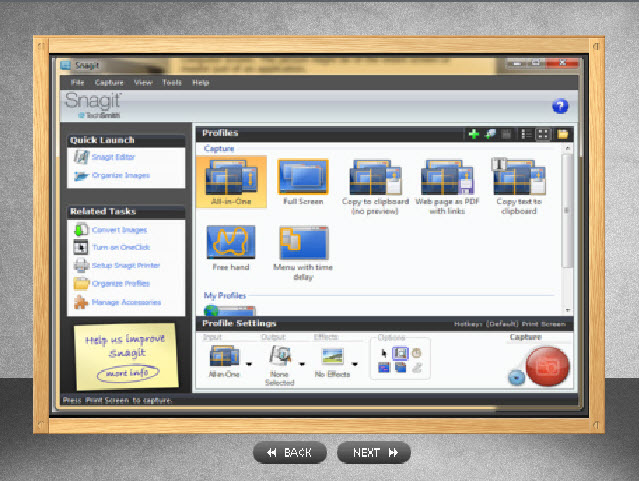639x481 pixels.
Task: Click the Organize Profiles link
Action: (x=121, y=283)
